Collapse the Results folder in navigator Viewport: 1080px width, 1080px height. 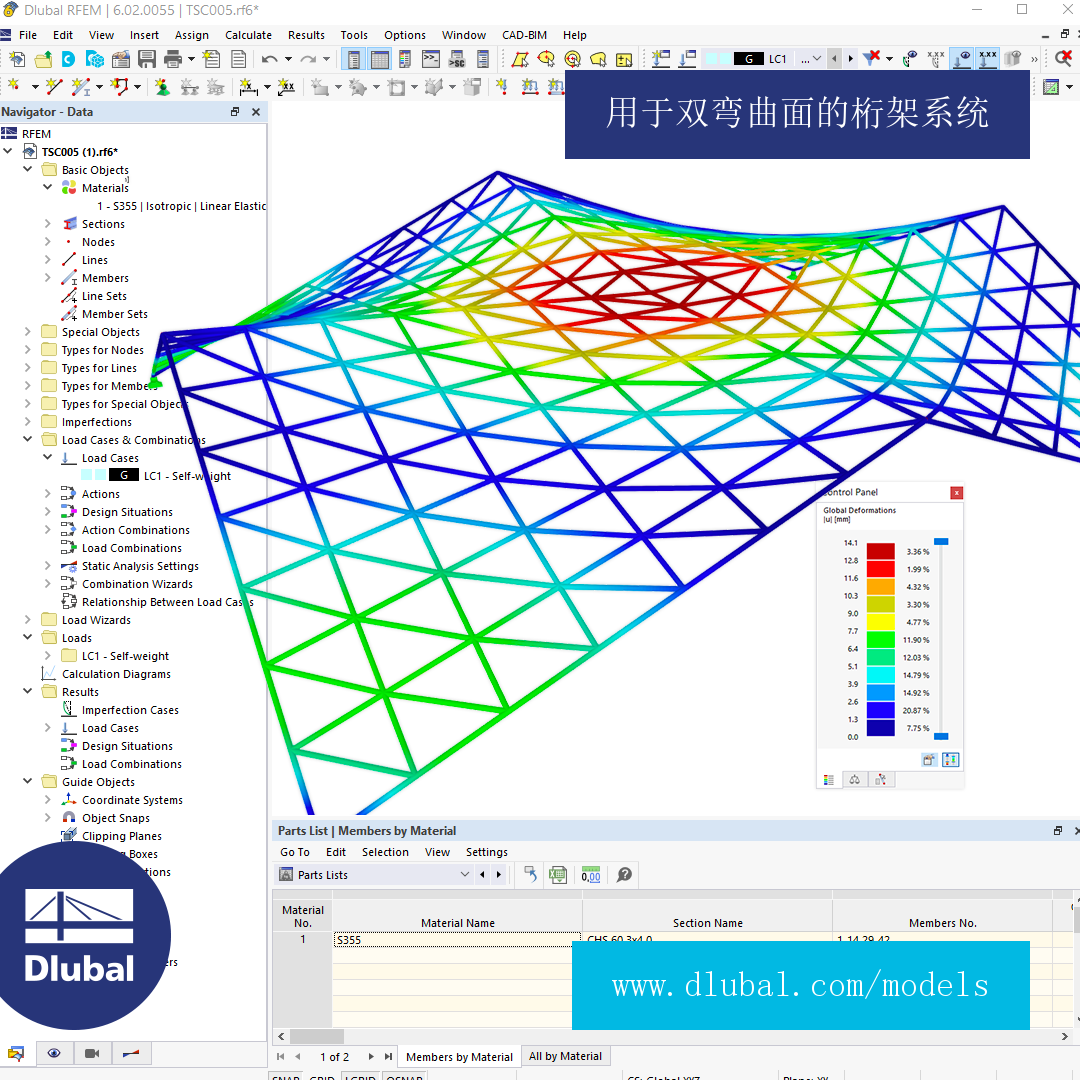click(28, 691)
